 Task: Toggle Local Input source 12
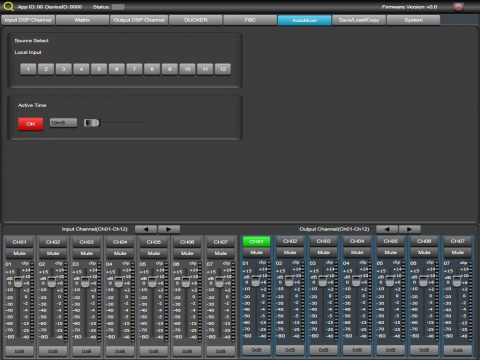coord(223,69)
